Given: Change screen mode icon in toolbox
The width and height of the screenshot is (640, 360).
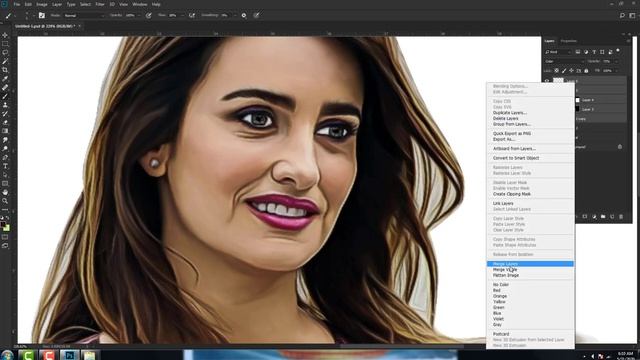Looking at the screenshot, I should point(5,246).
